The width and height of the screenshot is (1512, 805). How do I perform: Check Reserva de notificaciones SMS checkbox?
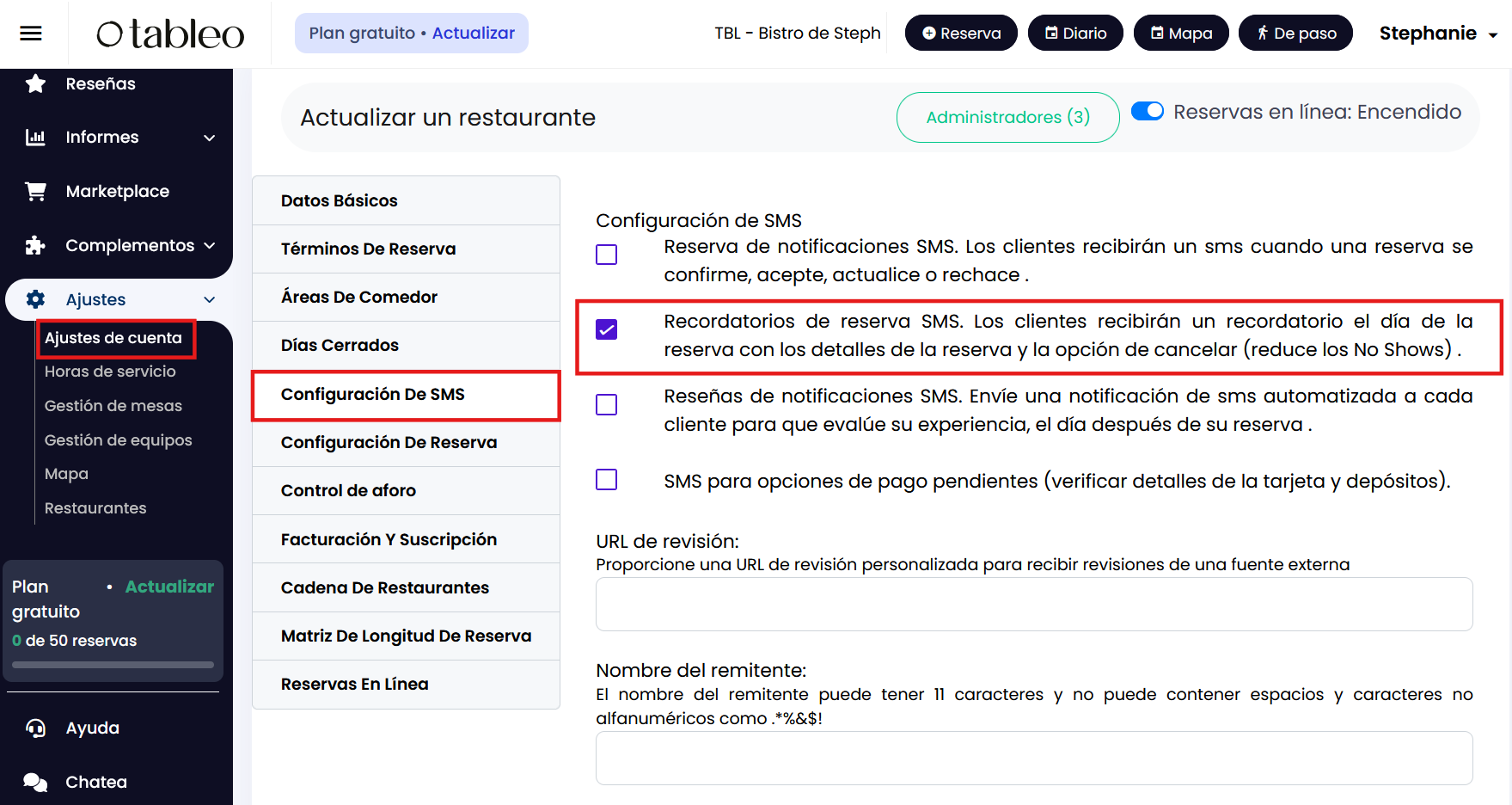pyautogui.click(x=607, y=255)
